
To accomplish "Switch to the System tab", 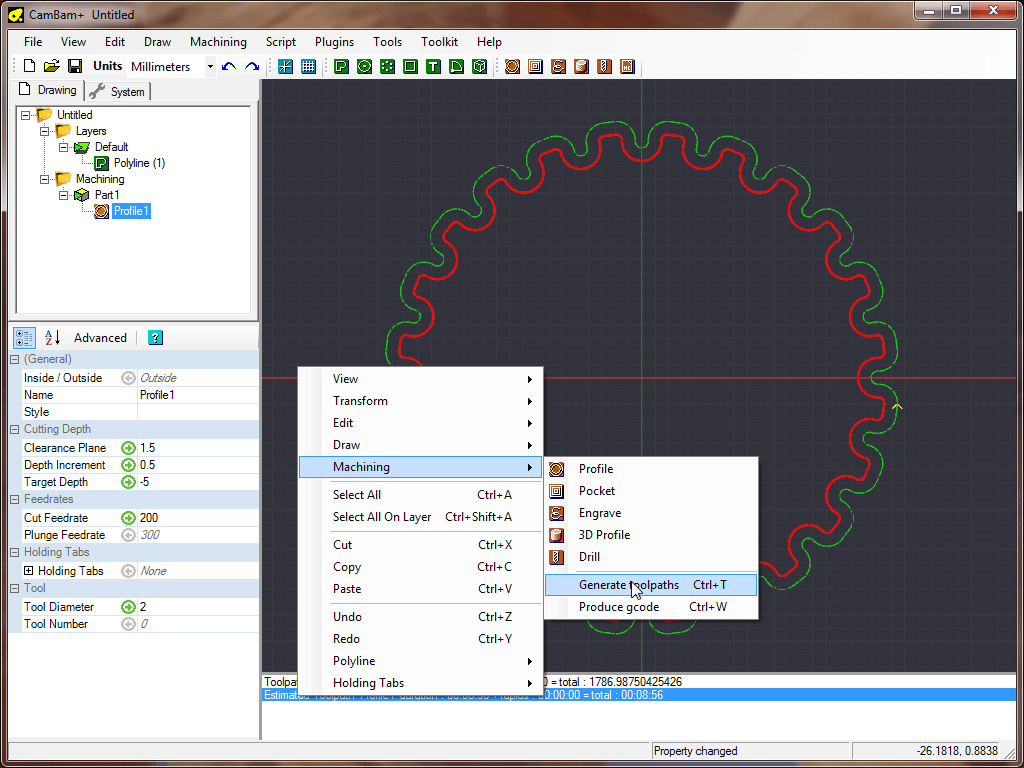I will 118,92.
